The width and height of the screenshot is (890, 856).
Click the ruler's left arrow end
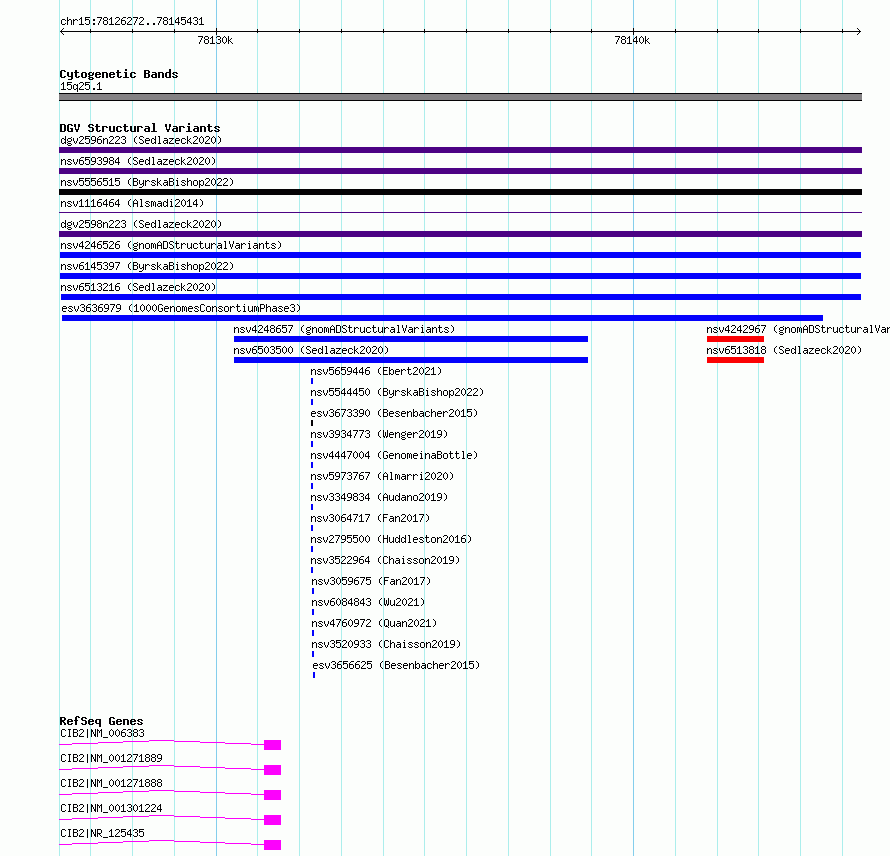pos(62,31)
